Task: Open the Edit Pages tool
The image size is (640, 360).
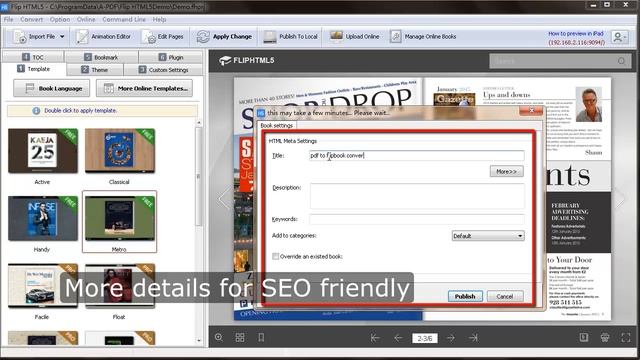Action: click(162, 37)
